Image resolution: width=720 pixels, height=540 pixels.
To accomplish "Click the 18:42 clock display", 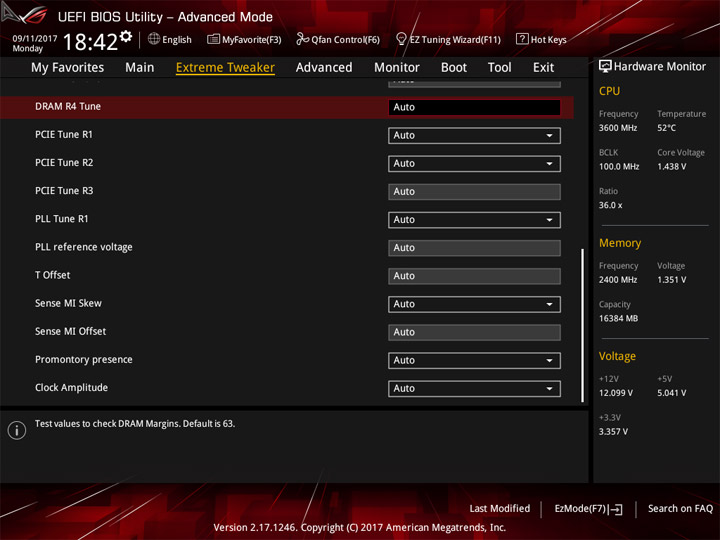I will tap(90, 42).
